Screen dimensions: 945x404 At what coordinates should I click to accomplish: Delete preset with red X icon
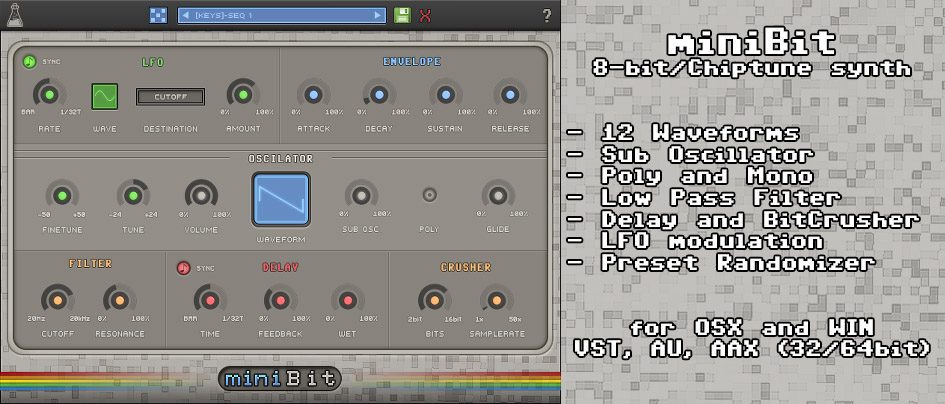[x=425, y=16]
